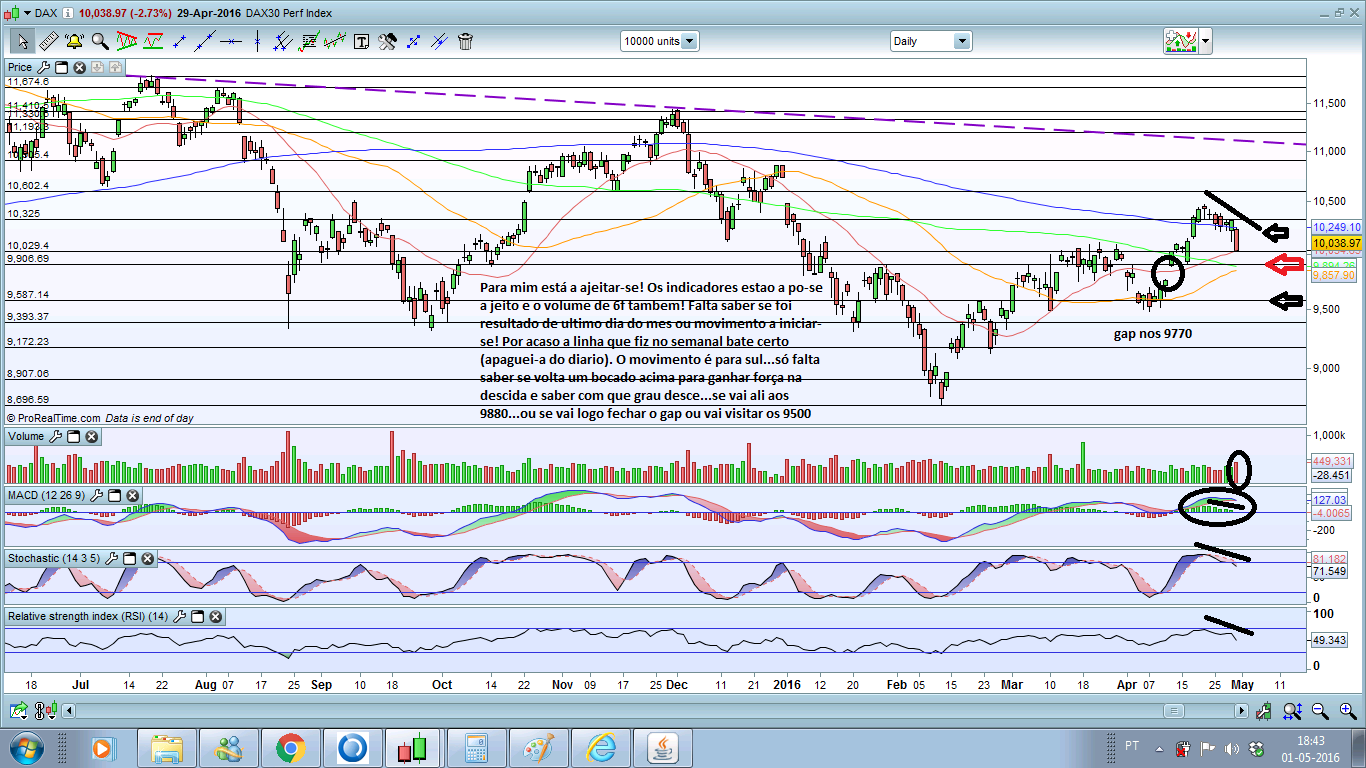Select the horizontal line tool
The height and width of the screenshot is (768, 1366).
coord(231,41)
